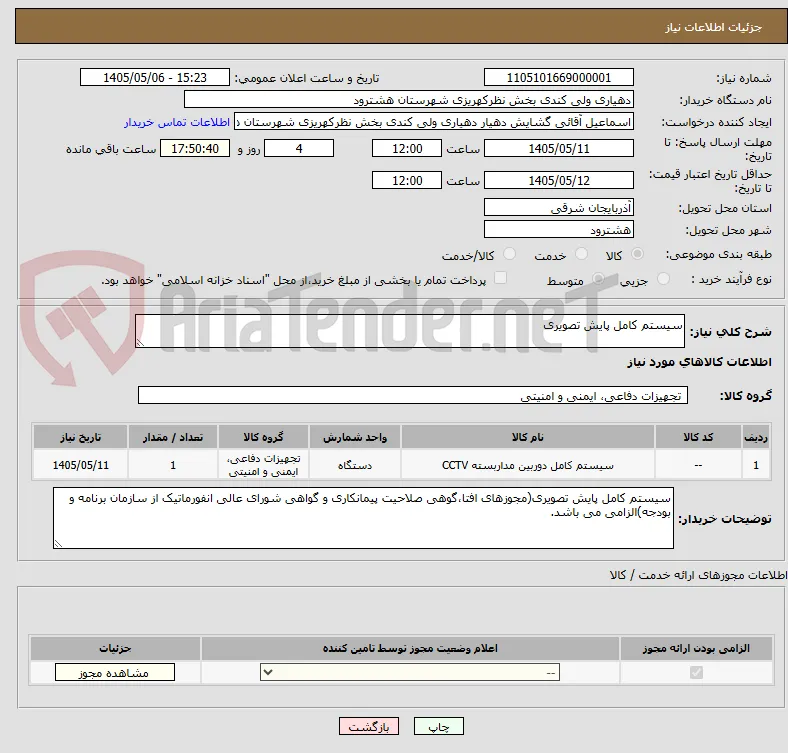This screenshot has height=753, width=788.
Task: Expand the license status dropdown
Action: (410, 672)
